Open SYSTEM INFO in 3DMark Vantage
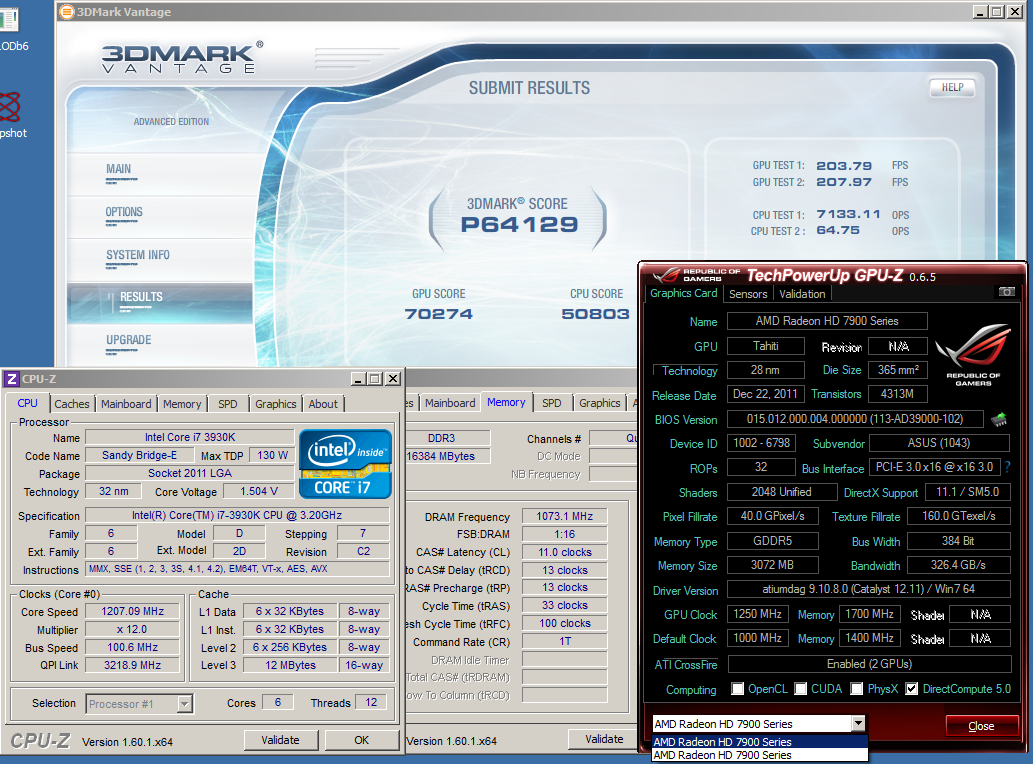The image size is (1033, 764). tap(138, 255)
